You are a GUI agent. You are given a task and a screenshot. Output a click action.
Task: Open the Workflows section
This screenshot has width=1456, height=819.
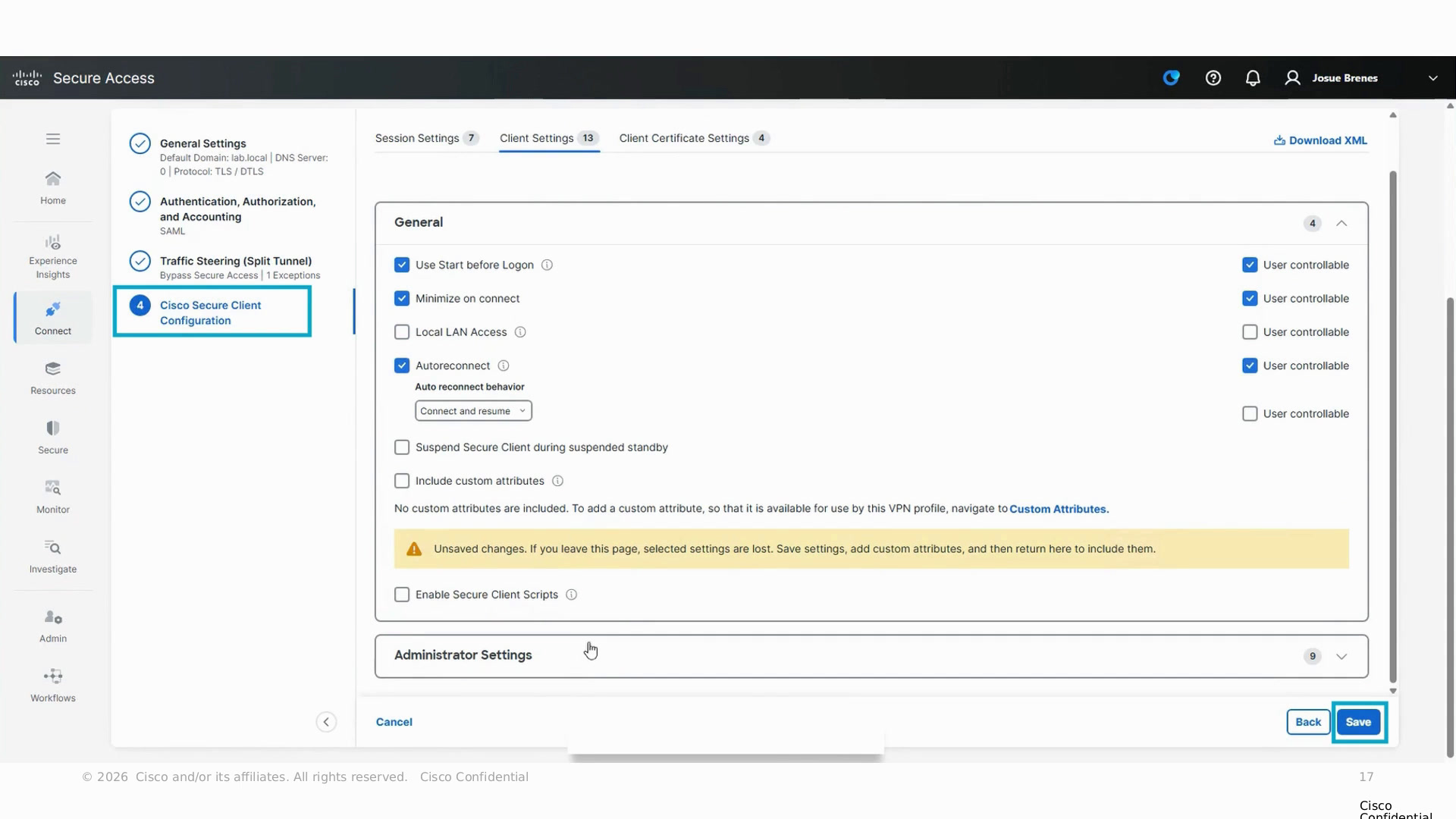pos(52,686)
